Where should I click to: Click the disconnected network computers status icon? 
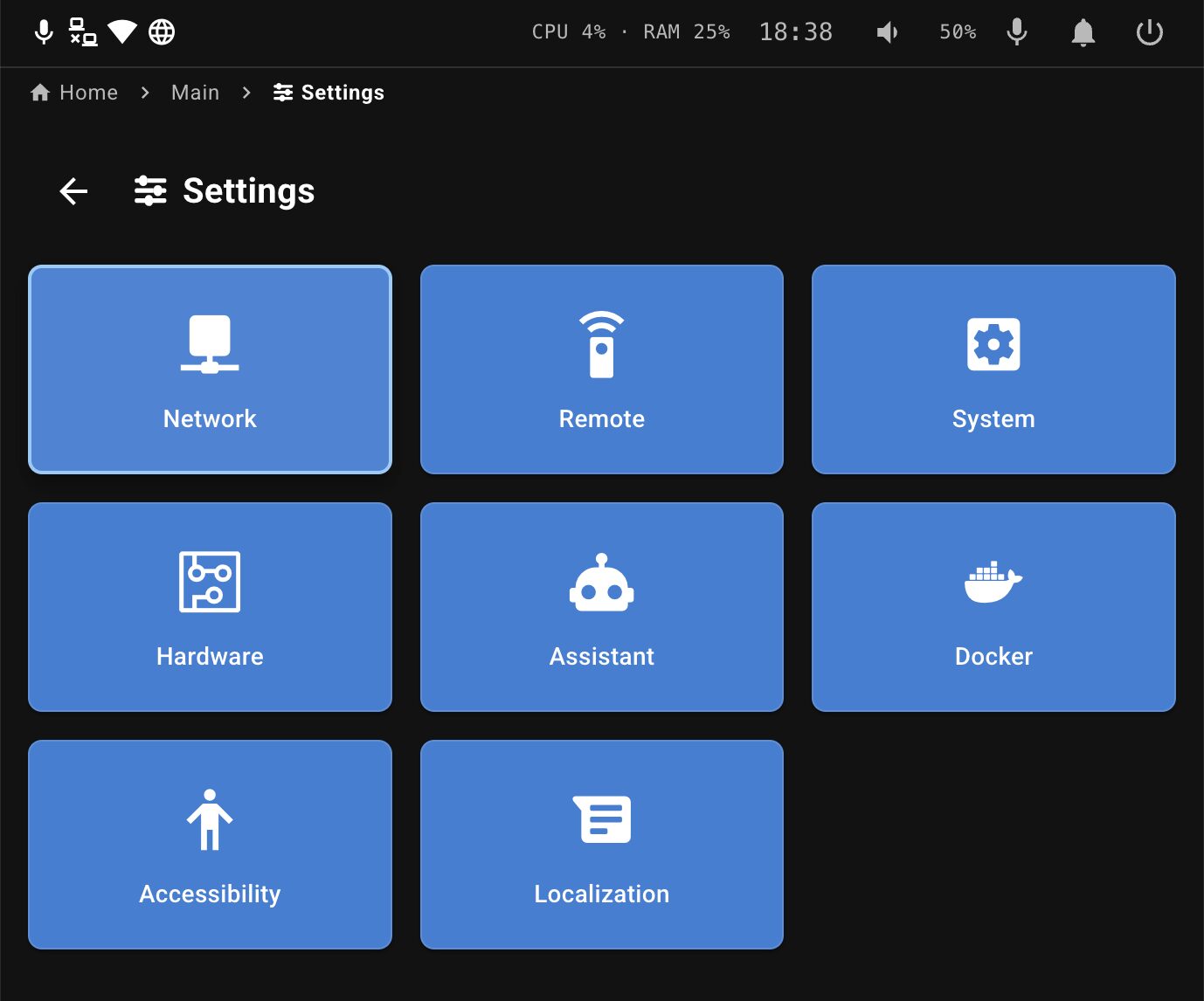(x=83, y=32)
